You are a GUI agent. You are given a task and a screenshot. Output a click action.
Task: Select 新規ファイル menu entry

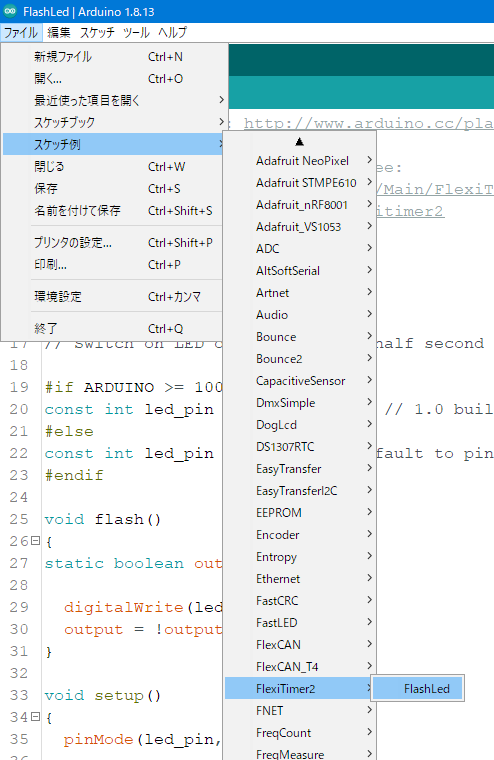pyautogui.click(x=114, y=57)
